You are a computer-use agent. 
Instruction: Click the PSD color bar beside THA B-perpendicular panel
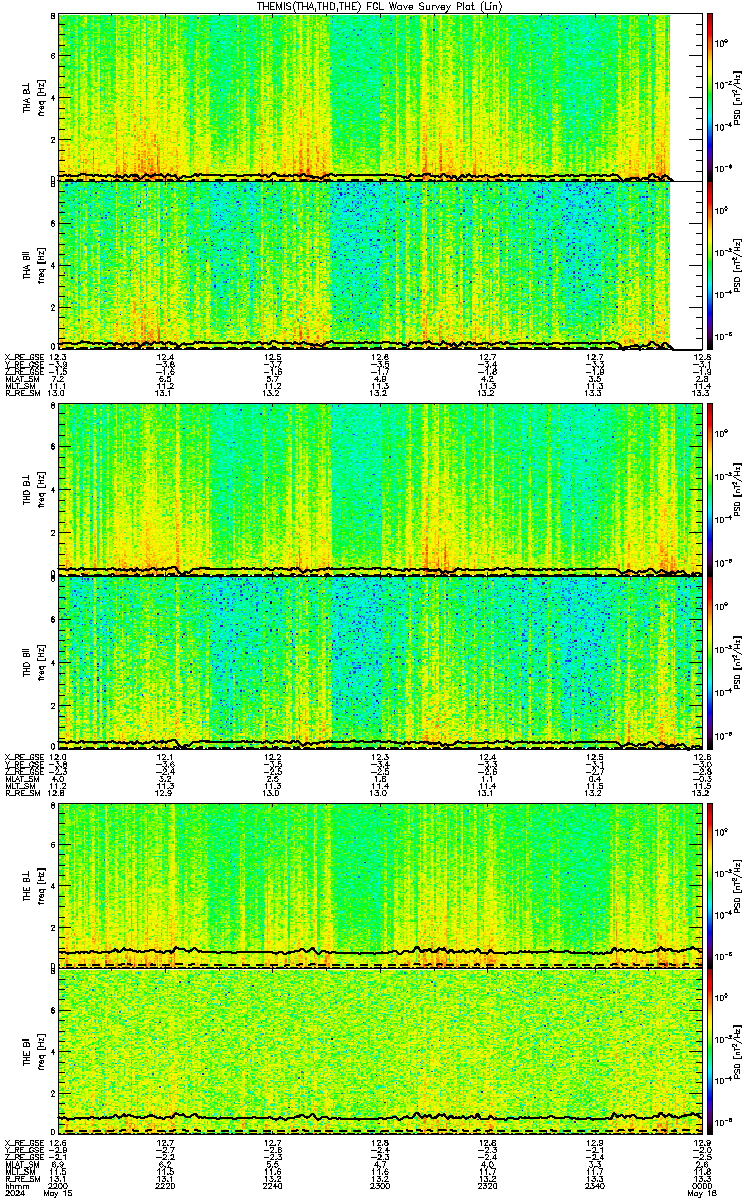click(x=709, y=96)
